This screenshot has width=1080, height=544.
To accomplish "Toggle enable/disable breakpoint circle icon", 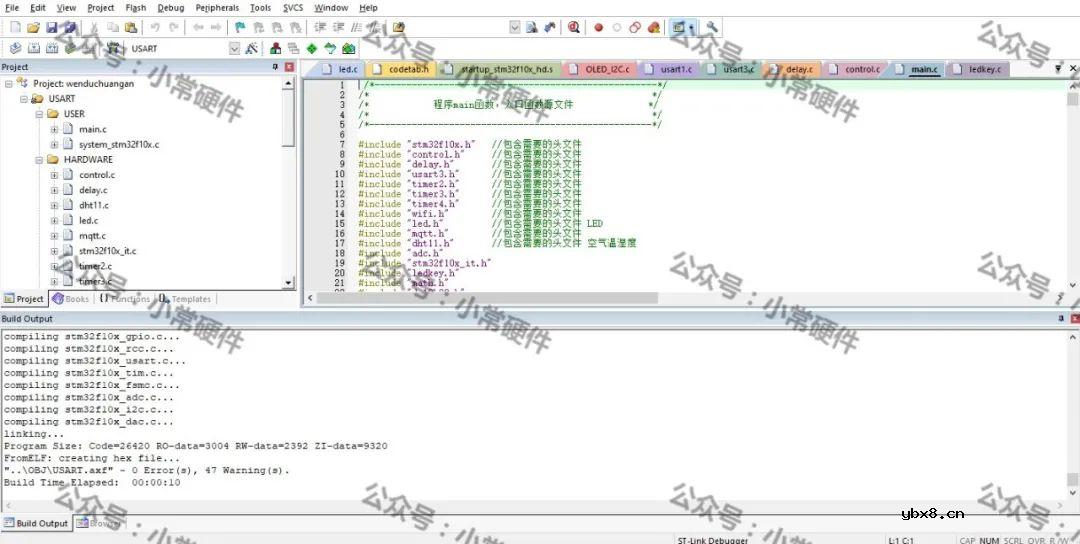I will [616, 28].
